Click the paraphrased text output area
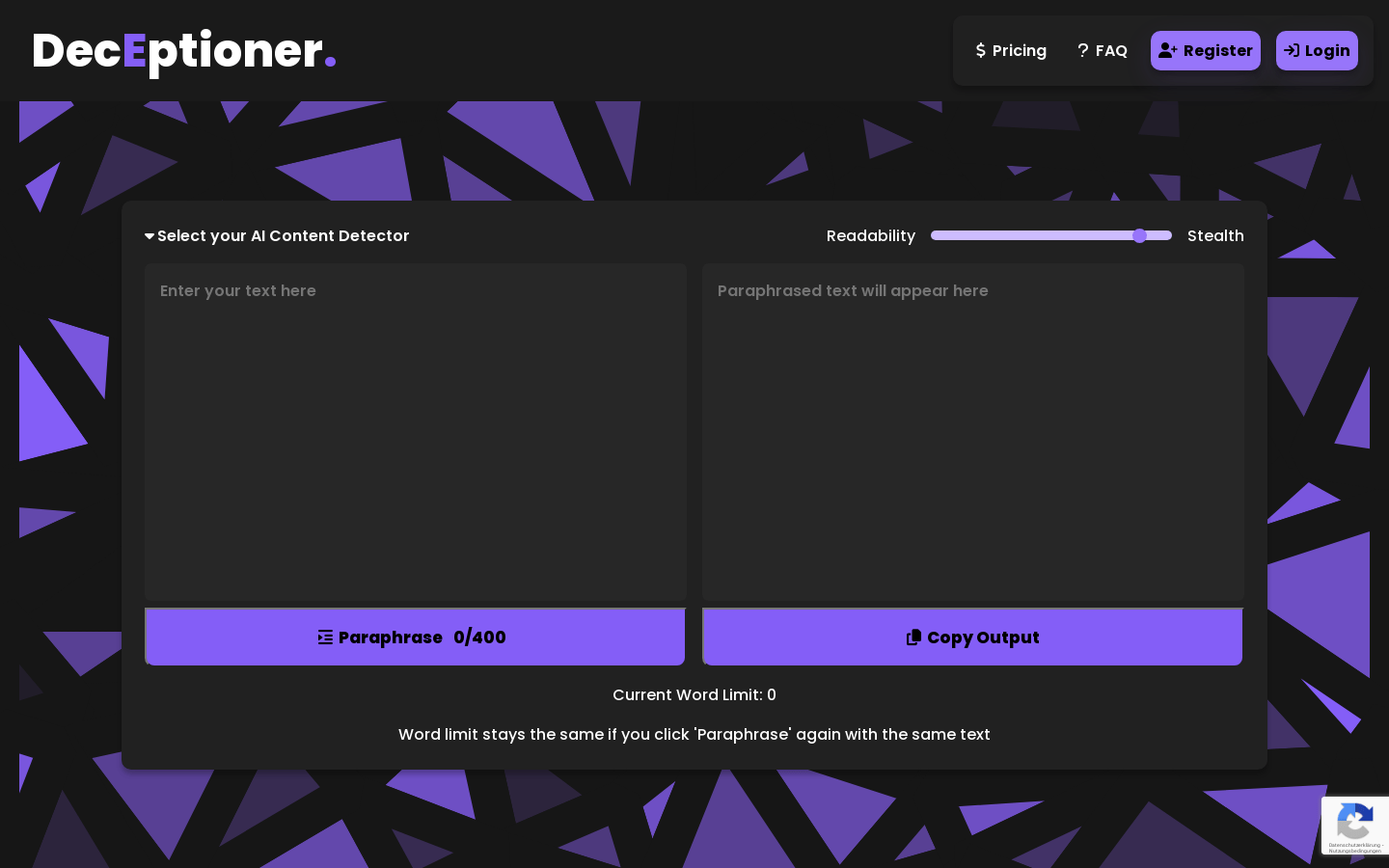This screenshot has width=1389, height=868. pyautogui.click(x=972, y=432)
